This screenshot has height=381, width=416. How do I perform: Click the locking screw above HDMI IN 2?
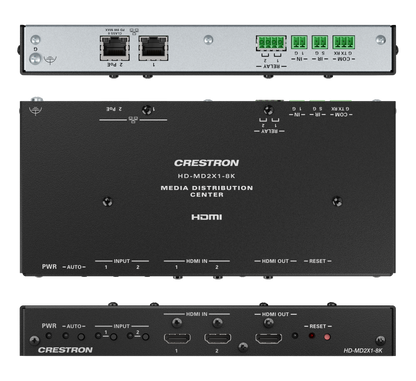217,323
